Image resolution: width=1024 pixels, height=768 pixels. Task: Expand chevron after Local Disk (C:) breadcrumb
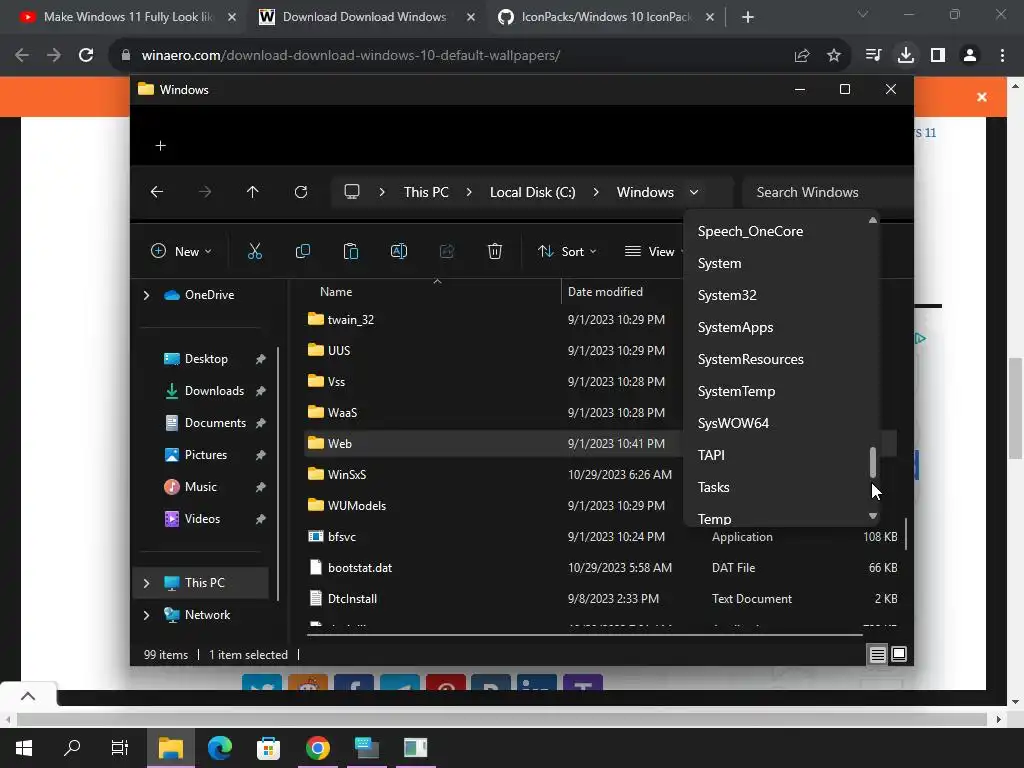click(596, 192)
